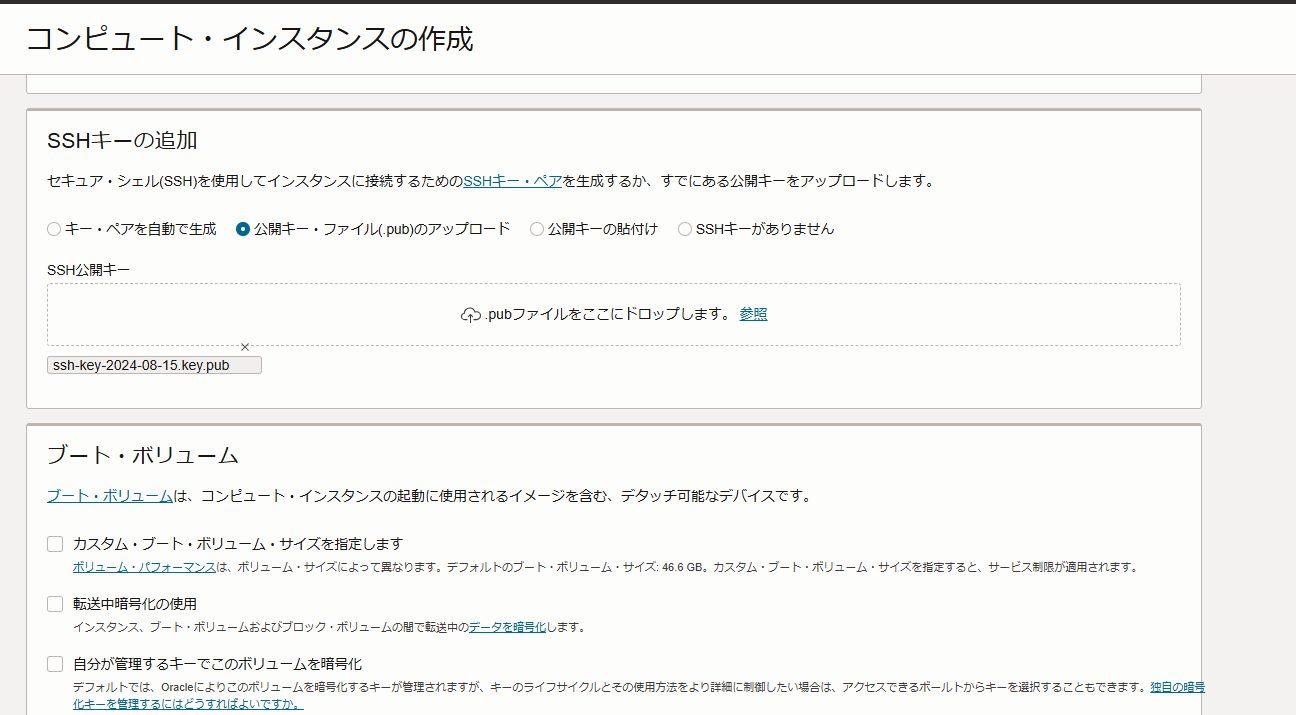Select the ssh-key-2024-08-15.key.pub file chip
This screenshot has width=1296, height=715.
(153, 364)
